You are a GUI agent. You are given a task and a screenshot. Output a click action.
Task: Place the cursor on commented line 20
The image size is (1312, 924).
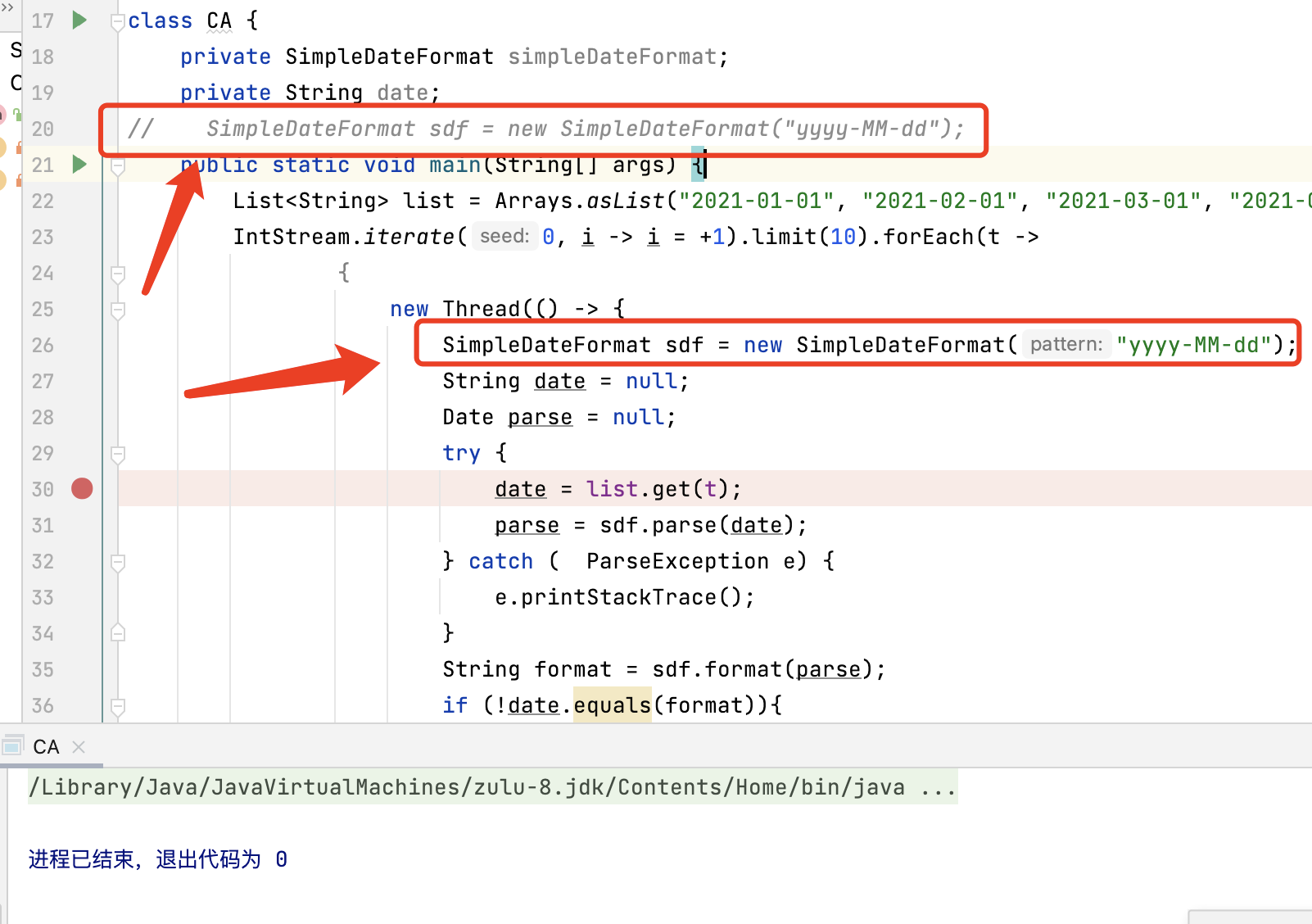tap(573, 129)
